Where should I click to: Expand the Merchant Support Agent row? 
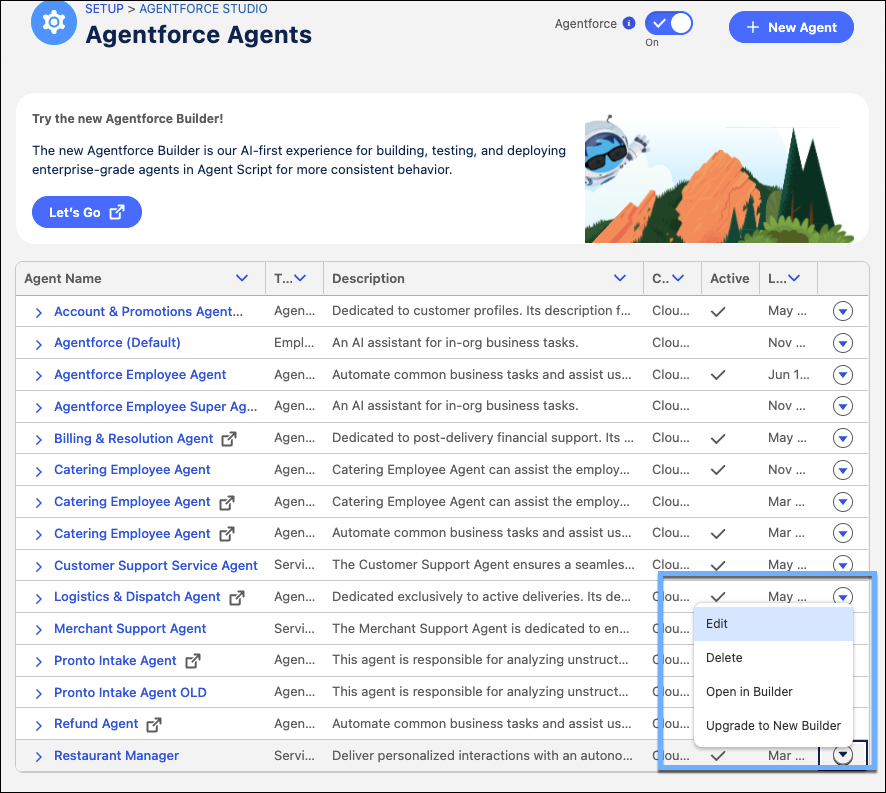click(38, 630)
